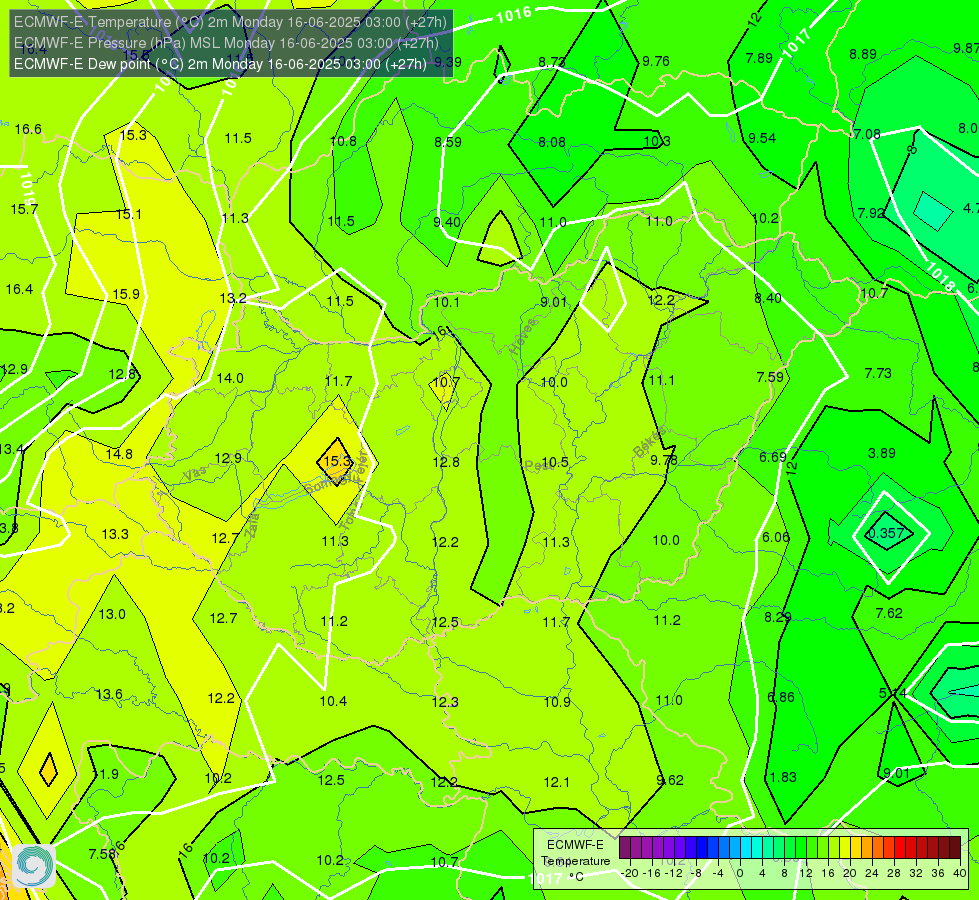Click the 9.40 dew point value

click(x=447, y=222)
